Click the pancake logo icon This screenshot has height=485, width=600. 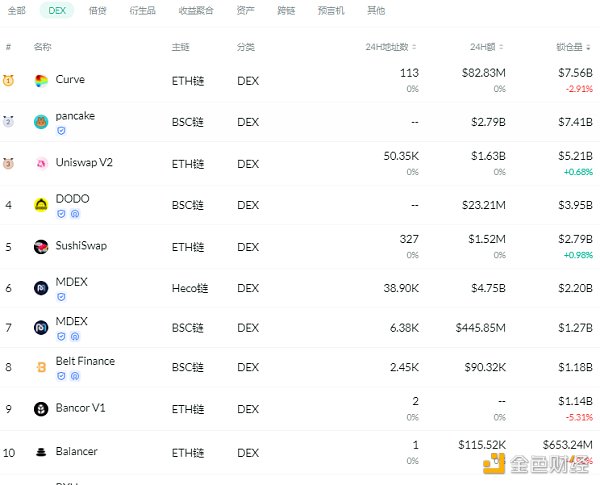[x=41, y=122]
